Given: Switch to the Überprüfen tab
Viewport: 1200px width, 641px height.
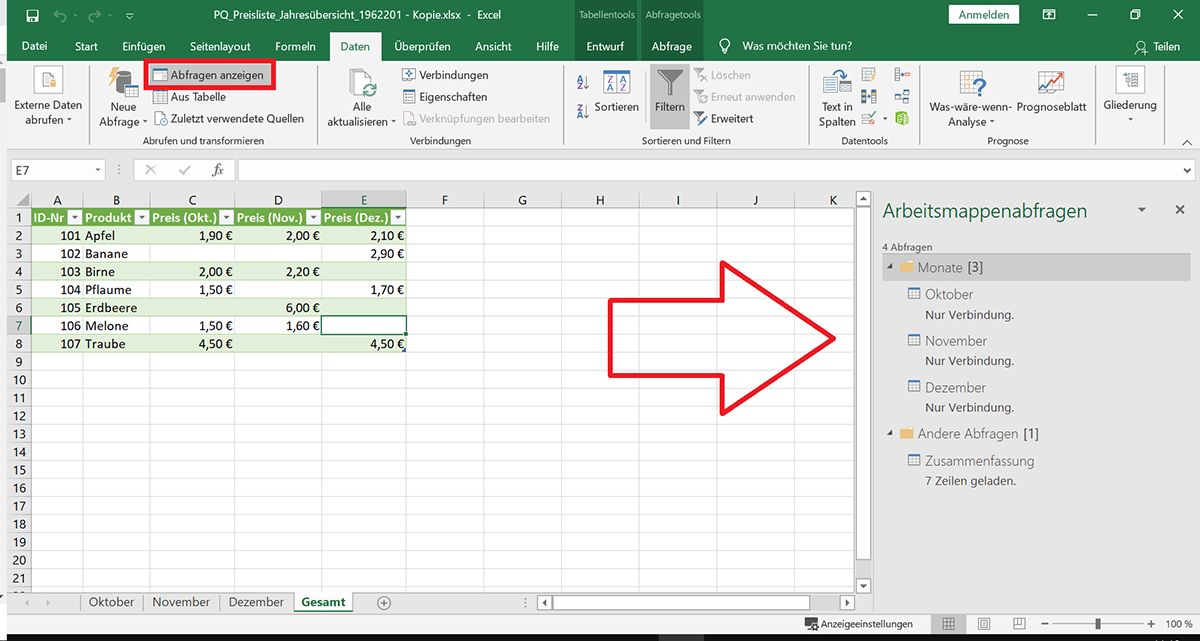Looking at the screenshot, I should (422, 46).
